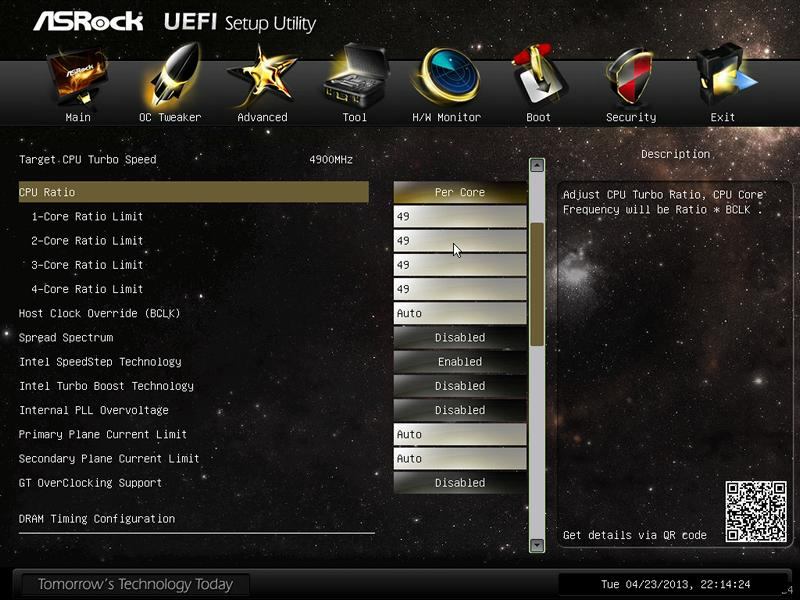Select the 2-Core Ratio Limit label
The image size is (800, 600).
click(87, 241)
